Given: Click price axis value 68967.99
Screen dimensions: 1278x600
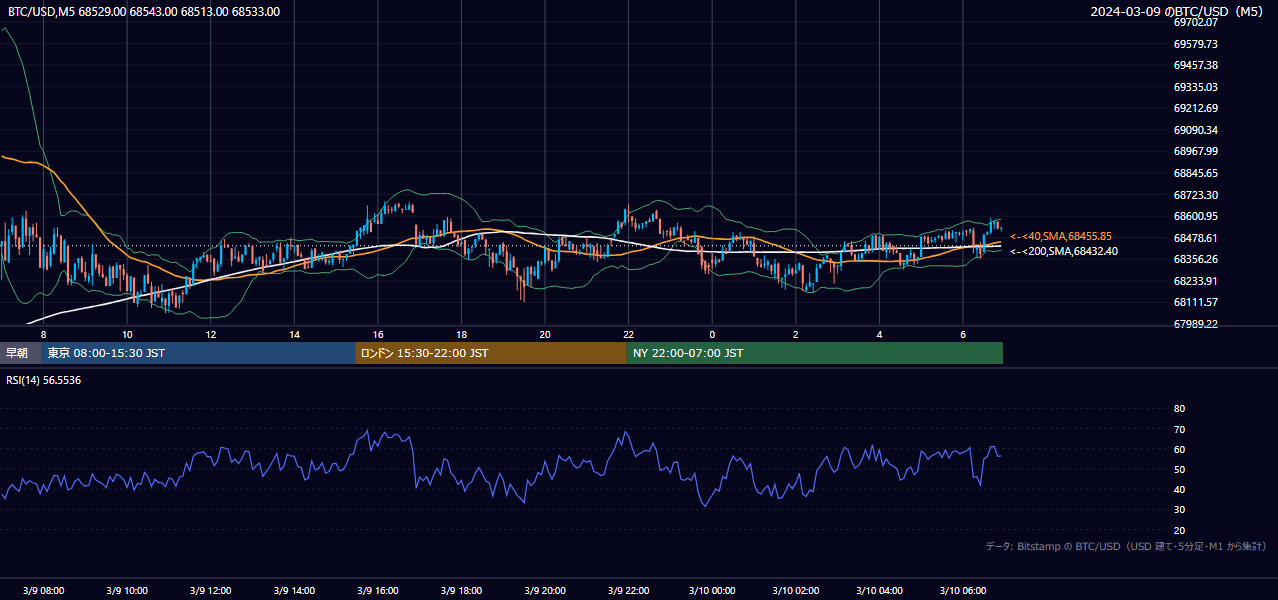Looking at the screenshot, I should pos(1195,151).
